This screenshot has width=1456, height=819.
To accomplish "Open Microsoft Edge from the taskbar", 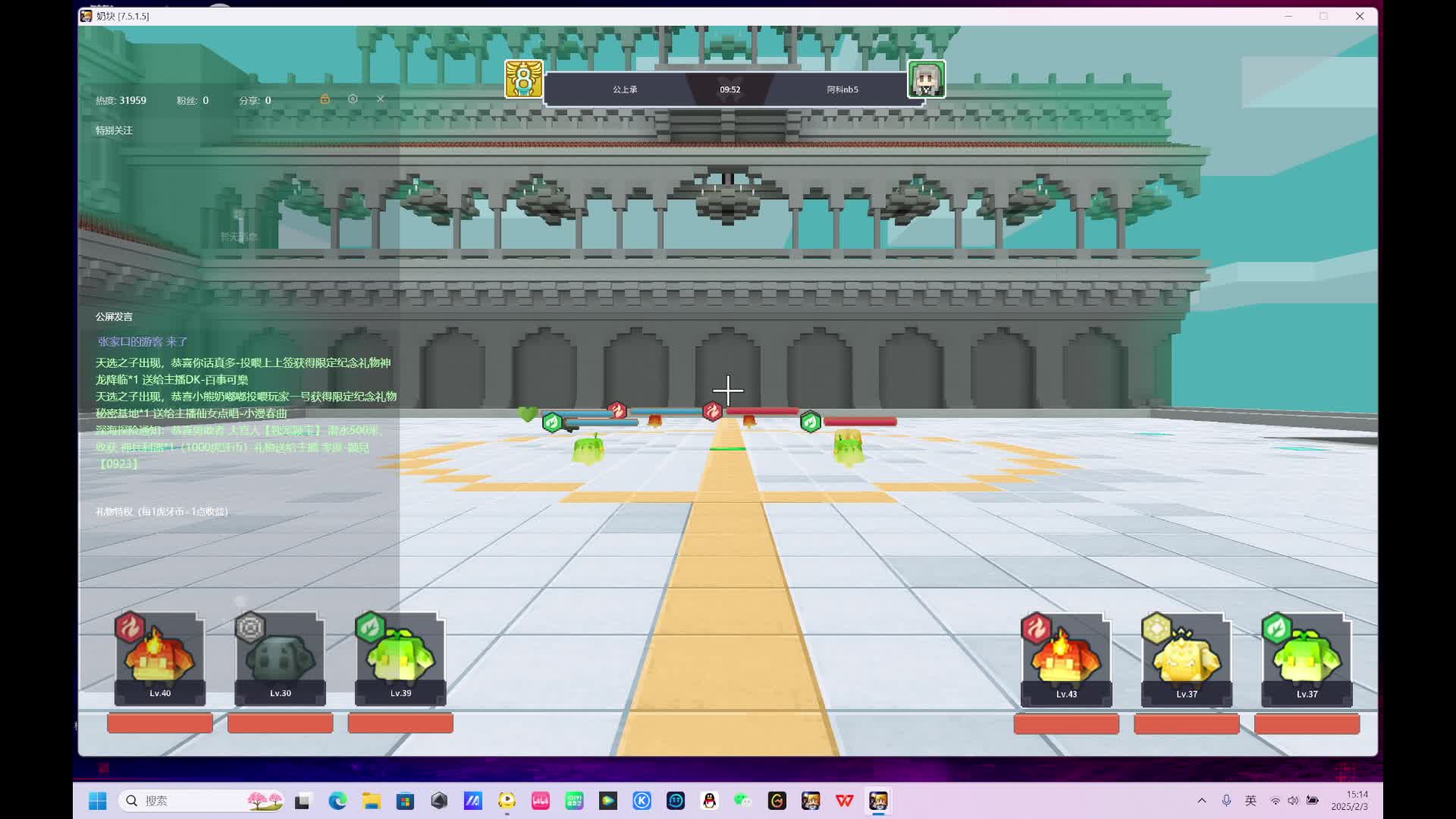I will click(337, 801).
